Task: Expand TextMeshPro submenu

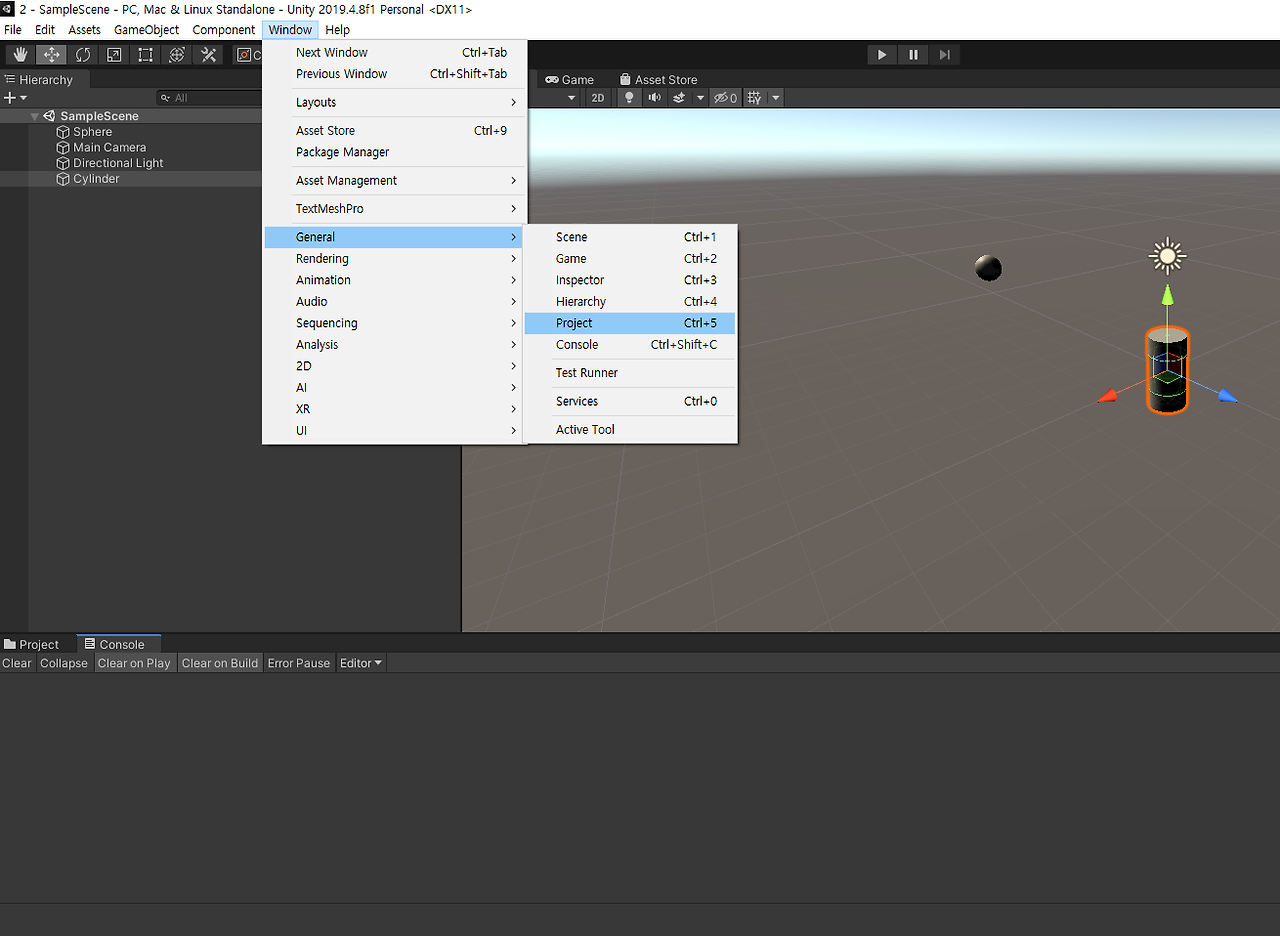Action: click(394, 209)
